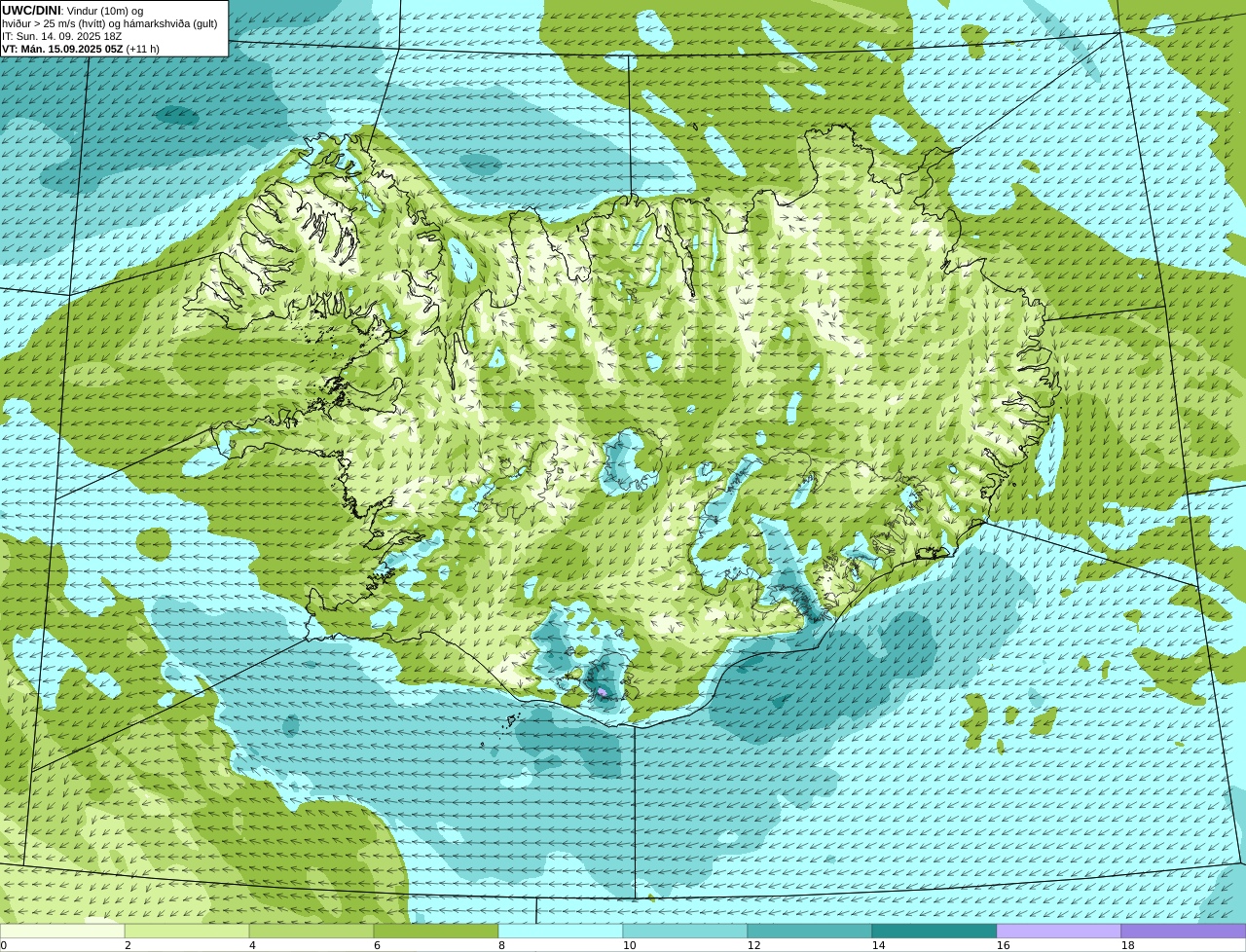Click the medium green 4–6 m/s legend swatch
This screenshot has height=952, width=1246.
[x=311, y=931]
